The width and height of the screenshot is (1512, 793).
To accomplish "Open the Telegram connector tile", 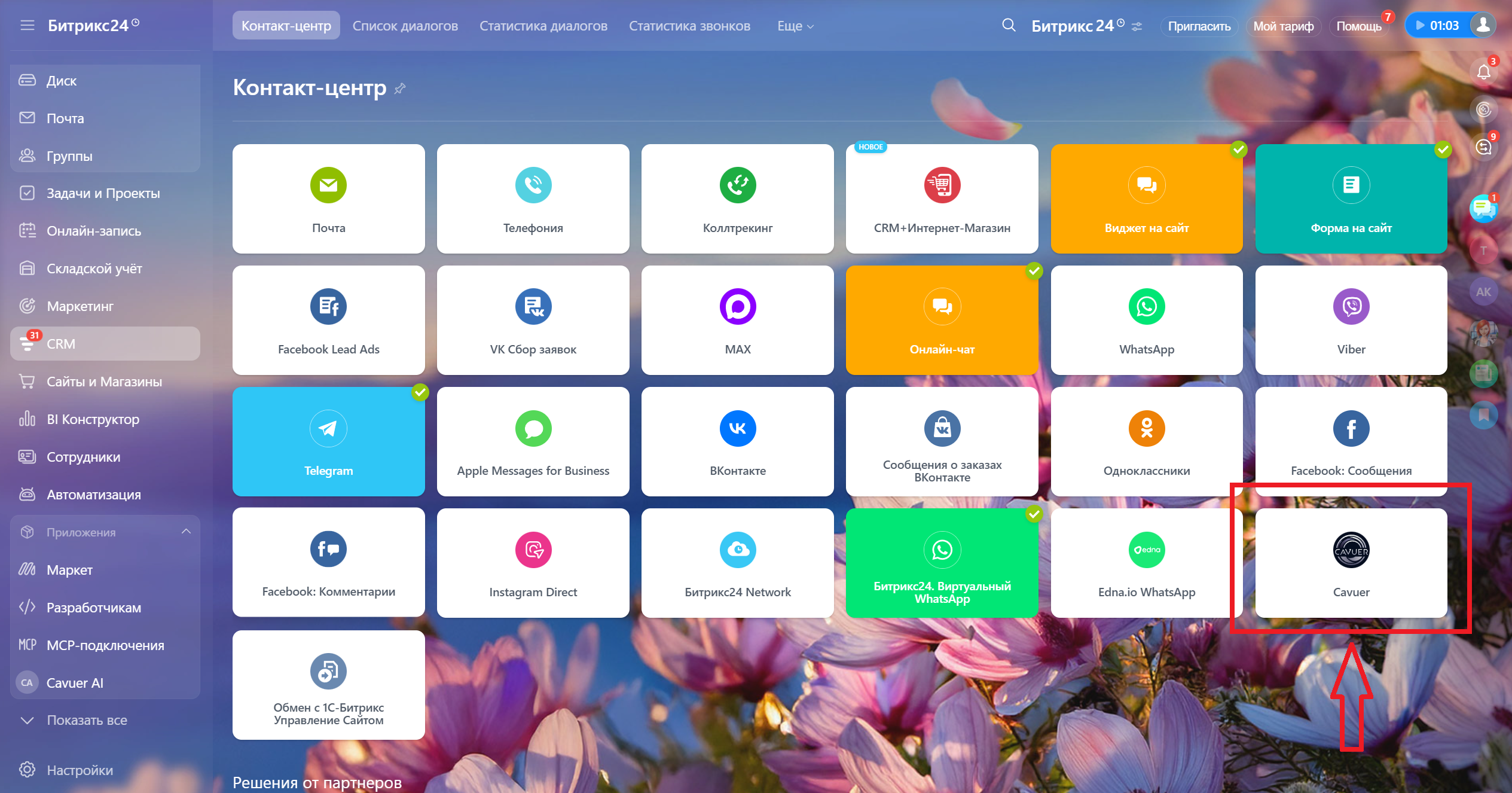I will coord(328,441).
